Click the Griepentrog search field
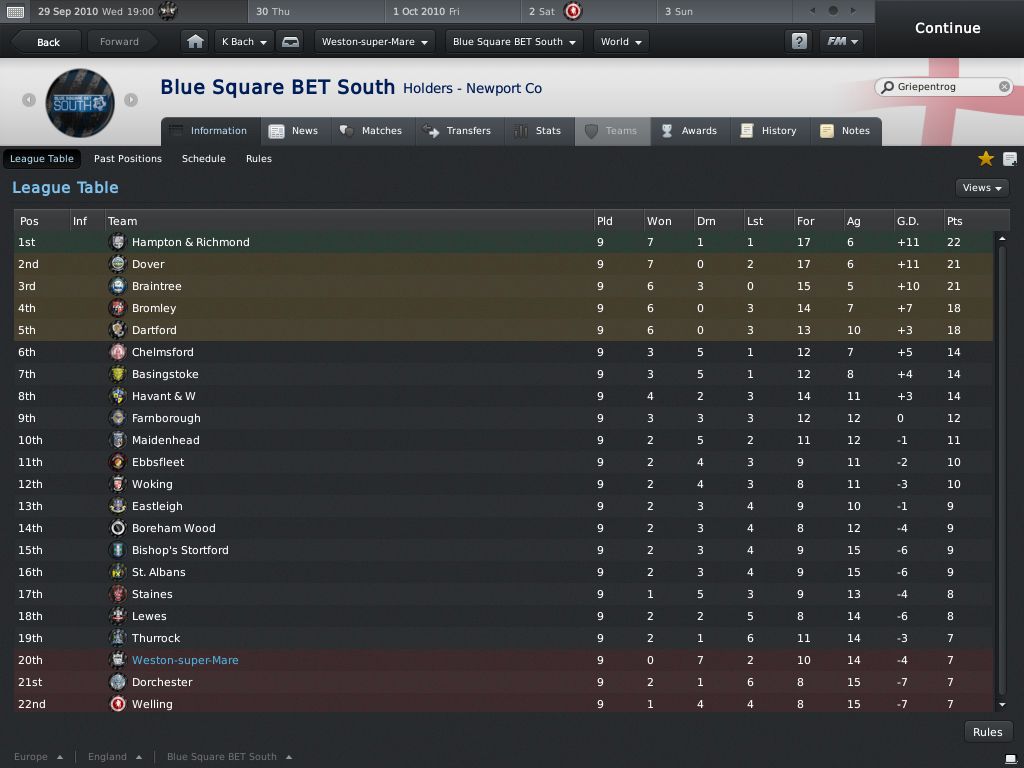 point(942,87)
